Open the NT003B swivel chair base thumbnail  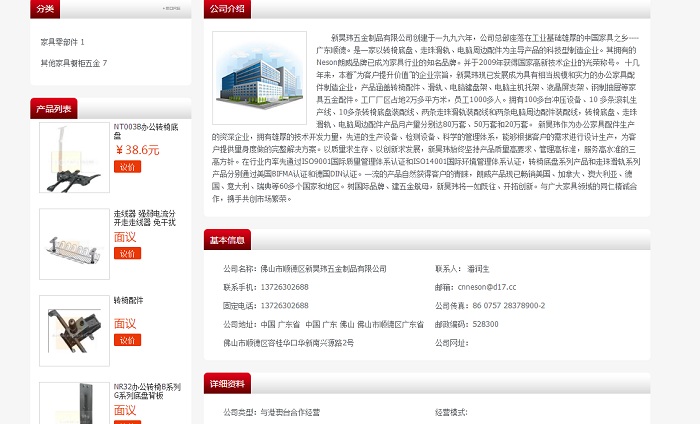[74, 157]
